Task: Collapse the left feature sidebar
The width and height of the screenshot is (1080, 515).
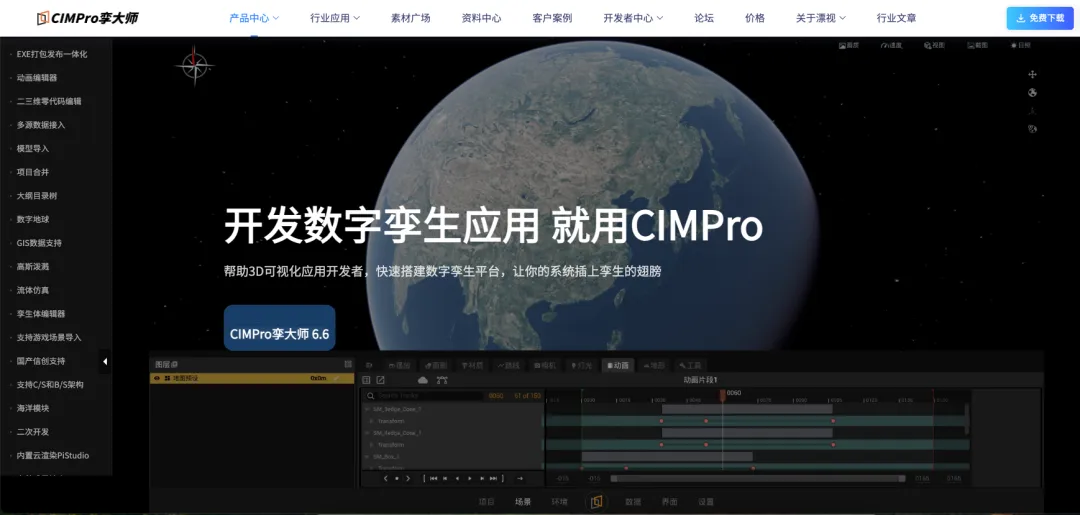Action: click(105, 361)
